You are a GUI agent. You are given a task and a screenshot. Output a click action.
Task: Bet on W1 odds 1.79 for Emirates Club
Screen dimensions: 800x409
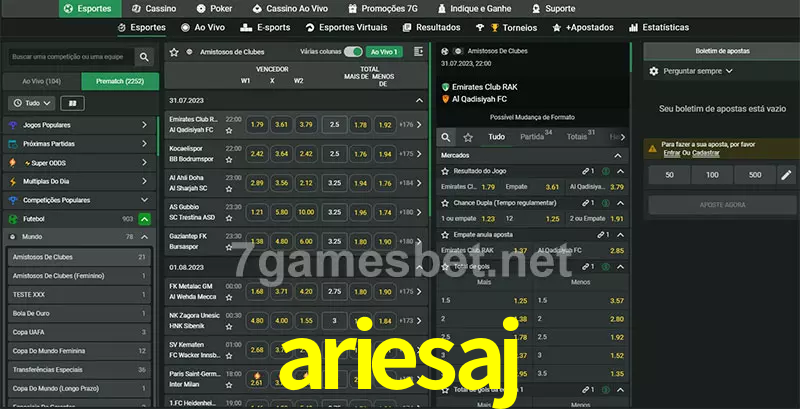pyautogui.click(x=257, y=125)
